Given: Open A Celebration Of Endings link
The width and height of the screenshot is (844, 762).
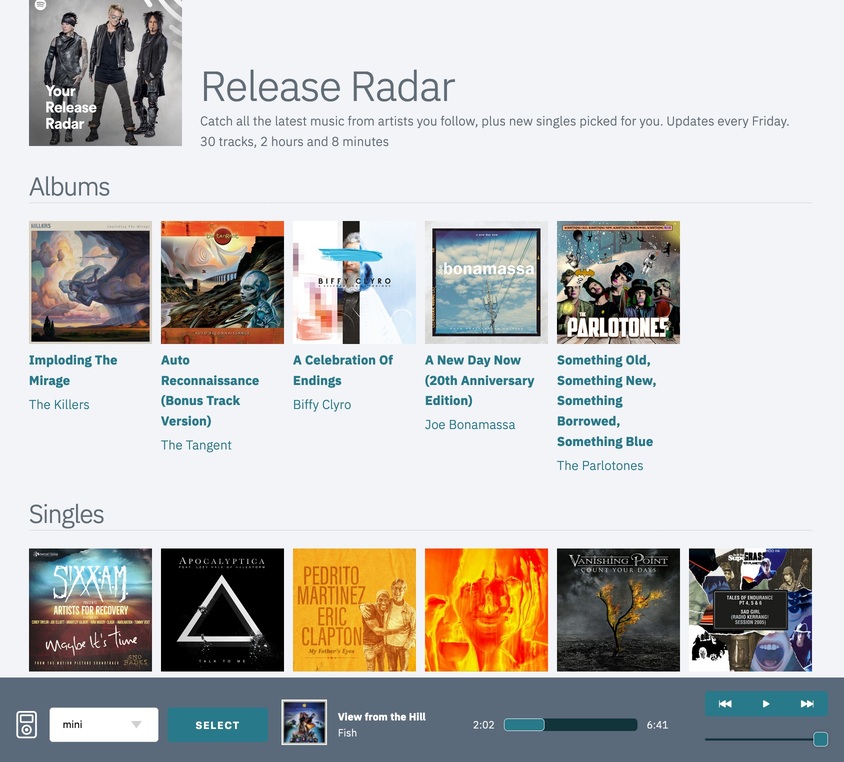Looking at the screenshot, I should tap(343, 370).
